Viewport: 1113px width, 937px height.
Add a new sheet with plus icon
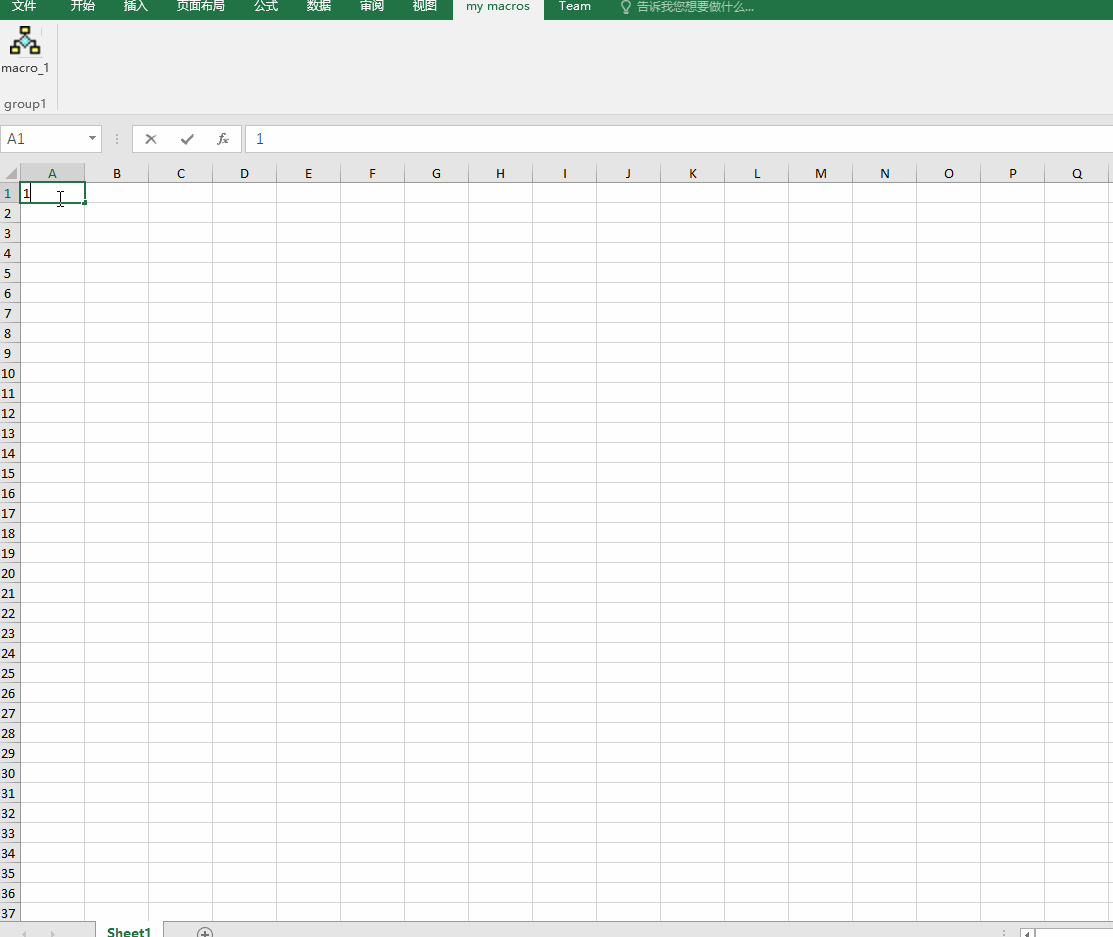tap(204, 932)
